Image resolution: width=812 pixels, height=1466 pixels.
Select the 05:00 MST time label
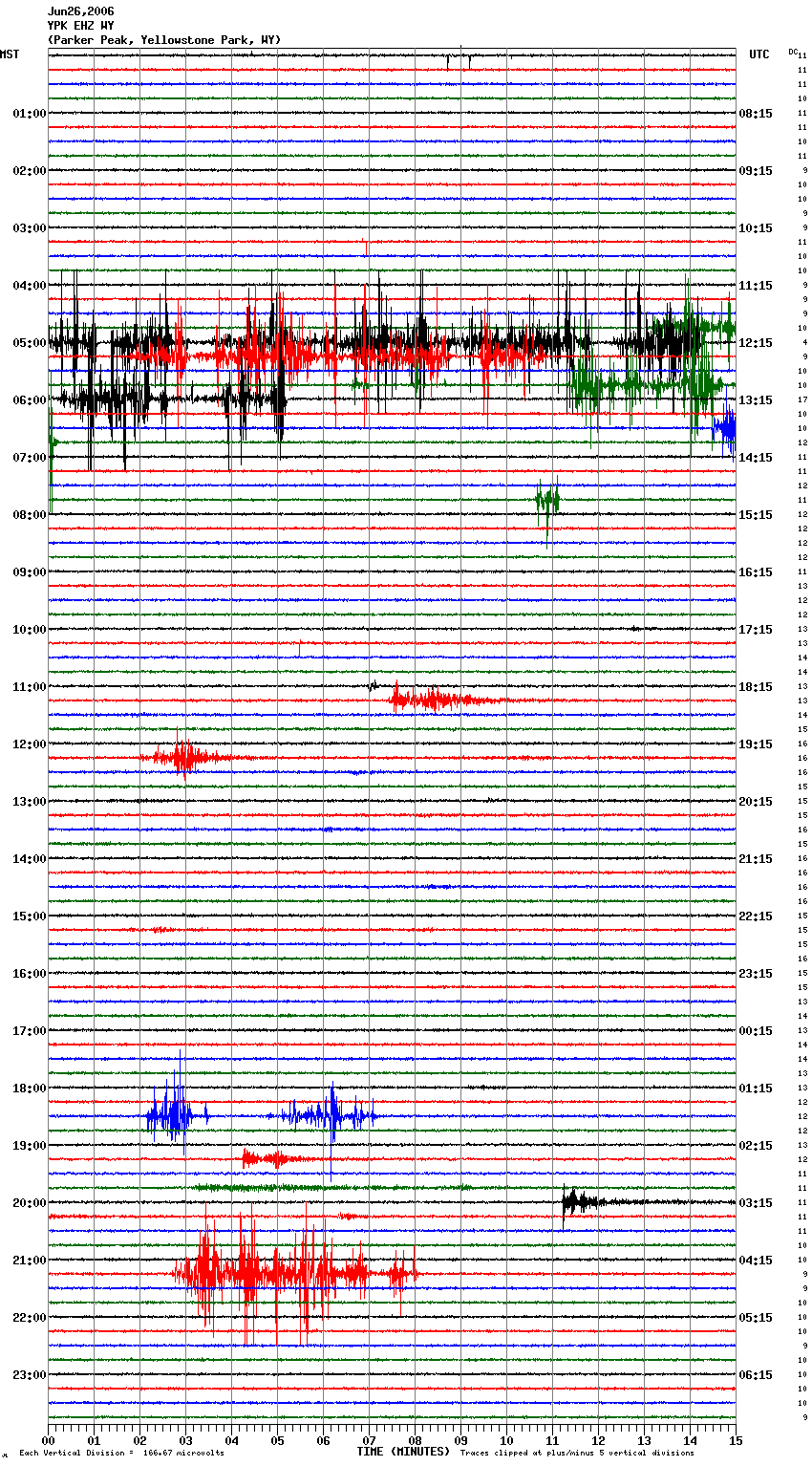pos(29,342)
